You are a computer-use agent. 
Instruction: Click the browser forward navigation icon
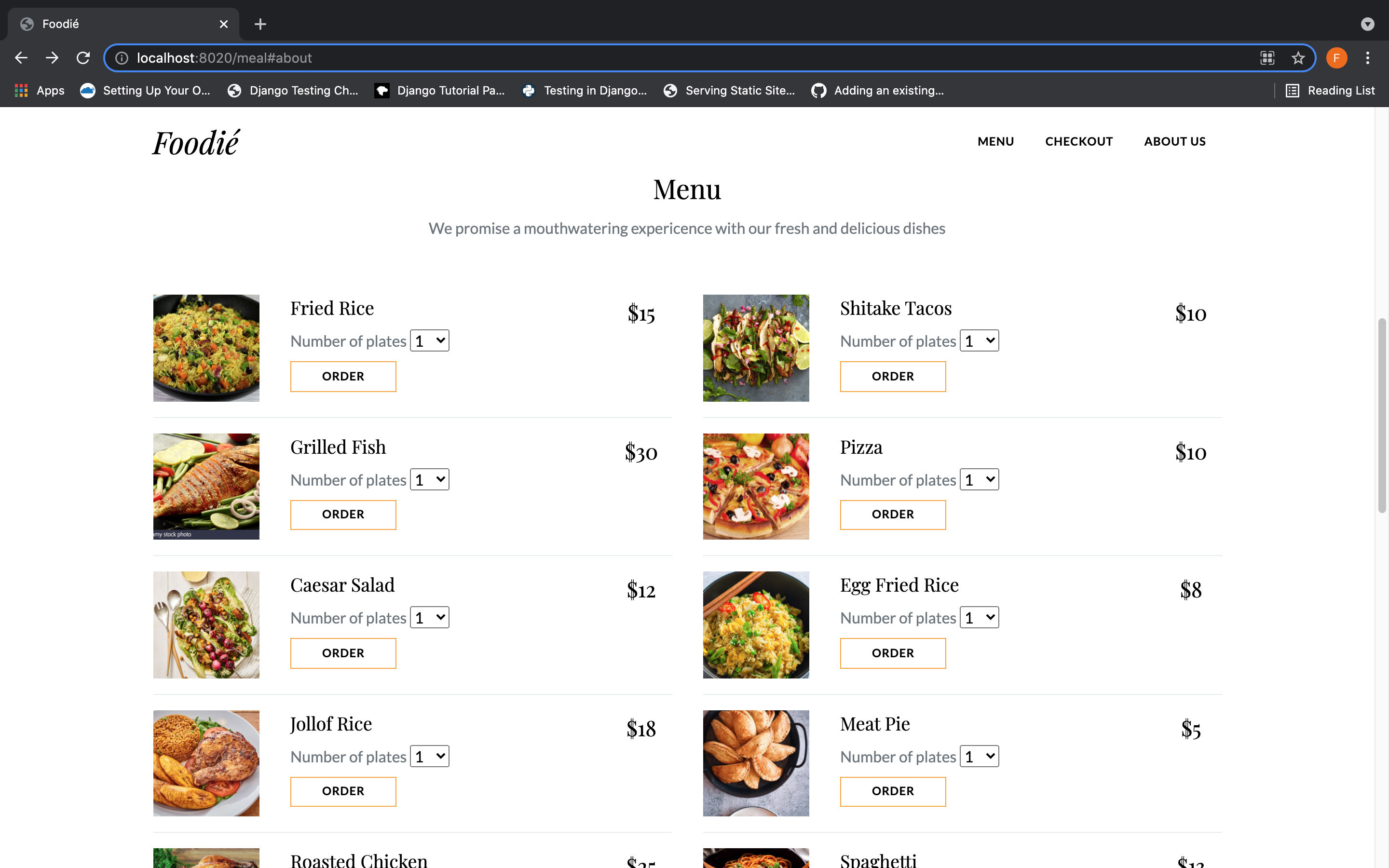[51, 57]
